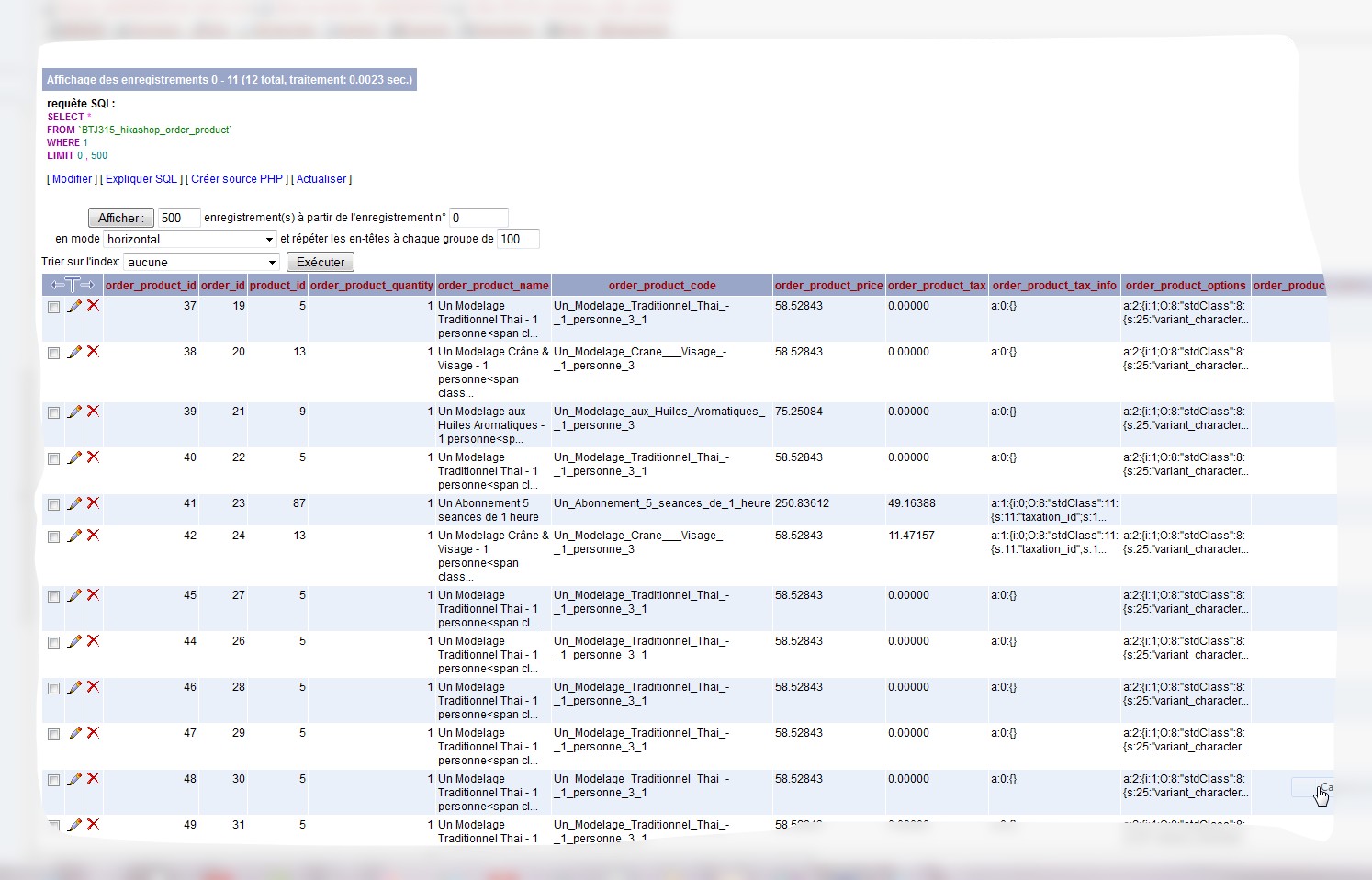The height and width of the screenshot is (880, 1372).
Task: Check the box for order_product_id 39
Action: 53,412
